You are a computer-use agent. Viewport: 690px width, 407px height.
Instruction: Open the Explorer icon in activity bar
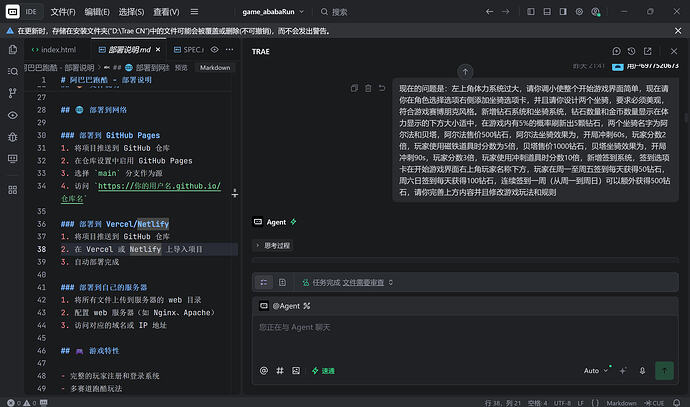coord(13,49)
